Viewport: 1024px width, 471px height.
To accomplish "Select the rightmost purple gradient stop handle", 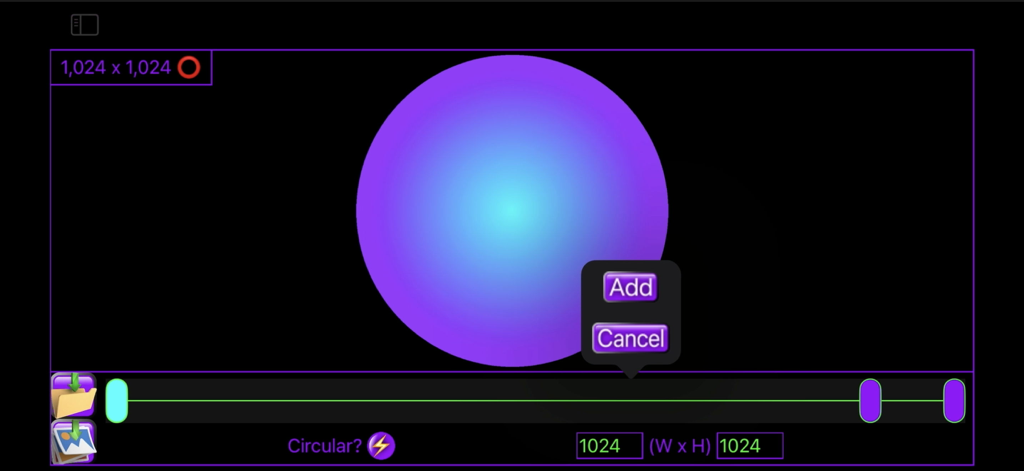I will coord(954,400).
